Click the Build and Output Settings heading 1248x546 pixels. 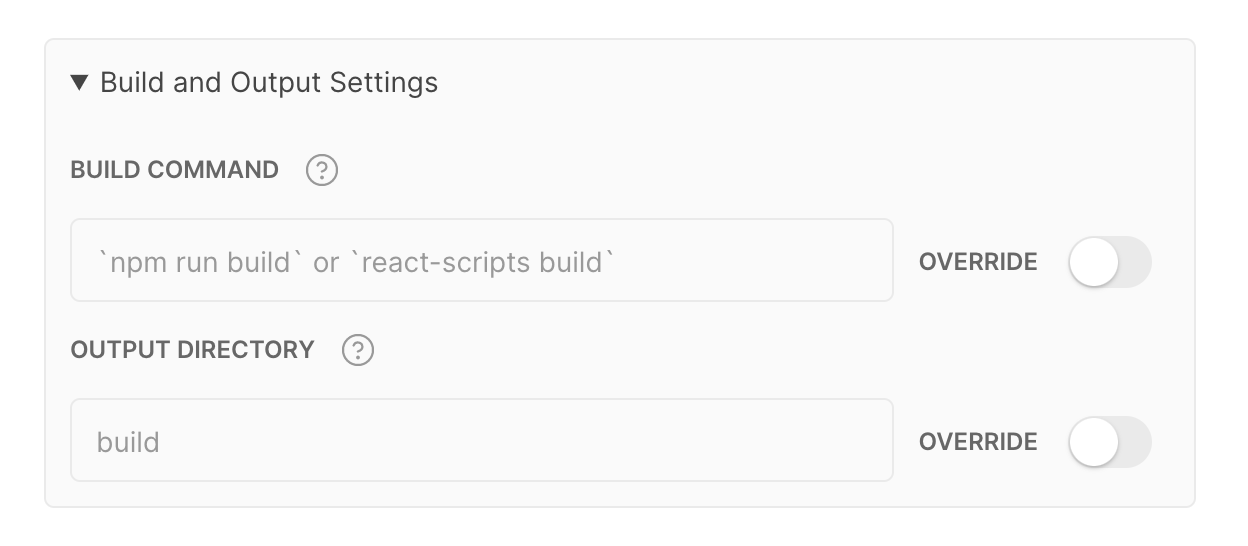coord(269,82)
